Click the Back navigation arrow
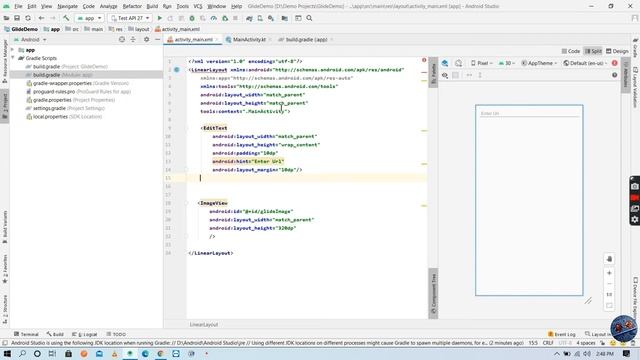640x360 pixels. [x=41, y=18]
